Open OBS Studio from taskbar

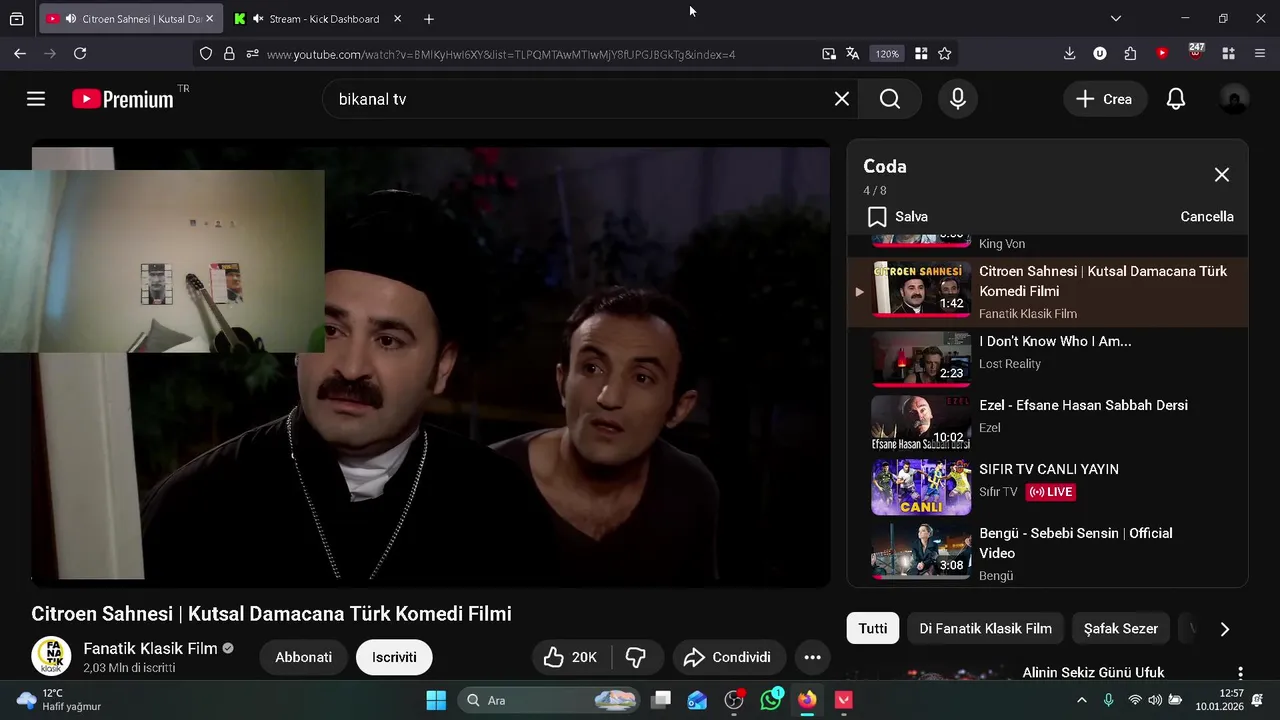[x=735, y=700]
